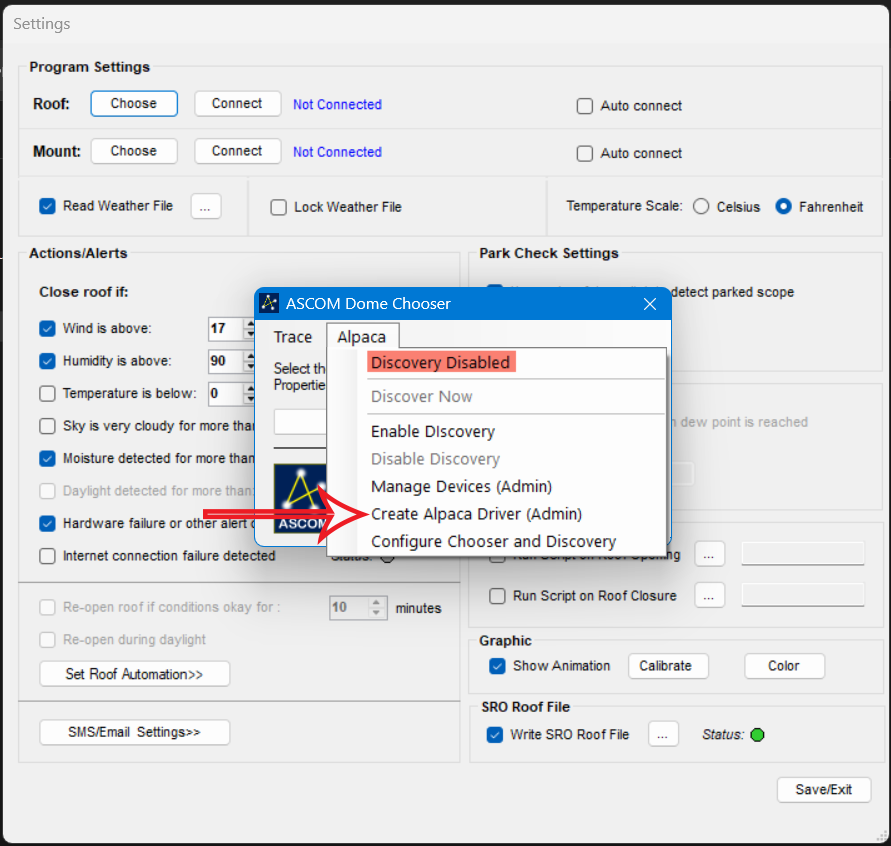Click the Humidity threshold input field
Image resolution: width=891 pixels, height=846 pixels.
pos(222,361)
